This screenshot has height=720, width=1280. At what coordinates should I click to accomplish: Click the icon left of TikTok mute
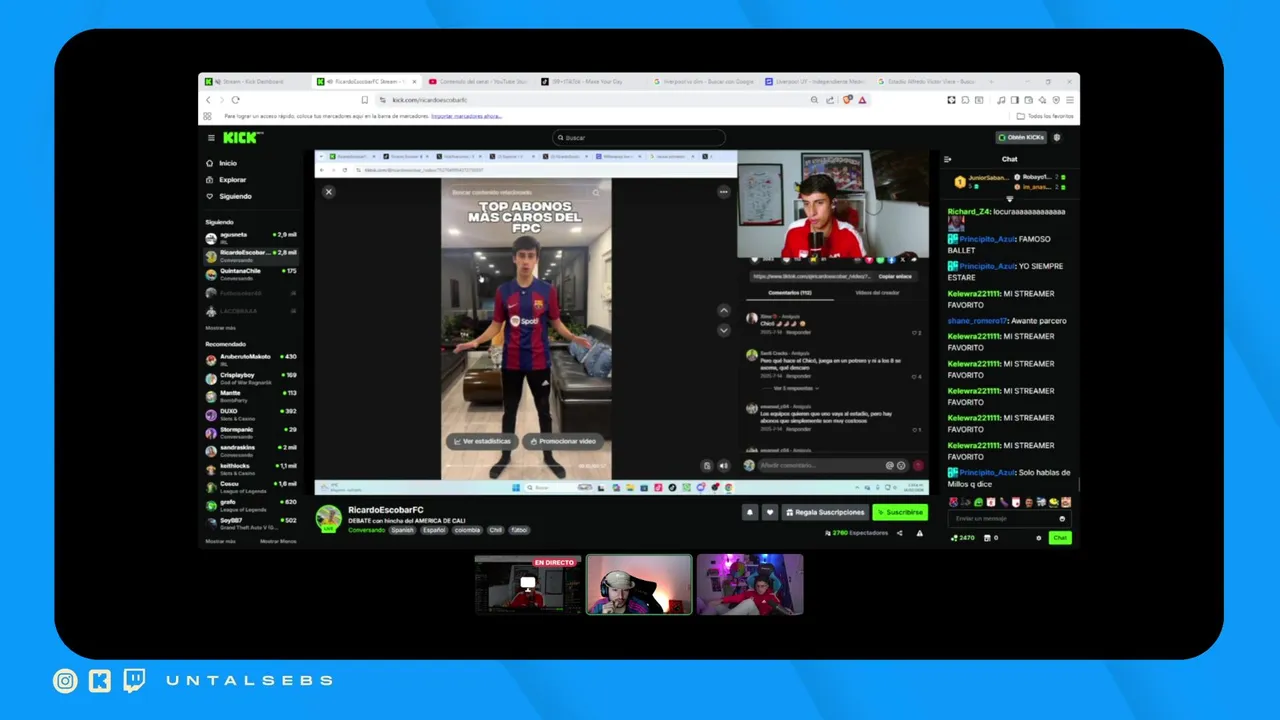point(707,465)
